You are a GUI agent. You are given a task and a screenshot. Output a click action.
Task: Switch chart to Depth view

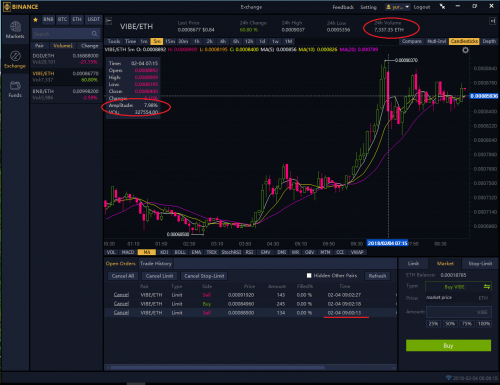(x=489, y=41)
